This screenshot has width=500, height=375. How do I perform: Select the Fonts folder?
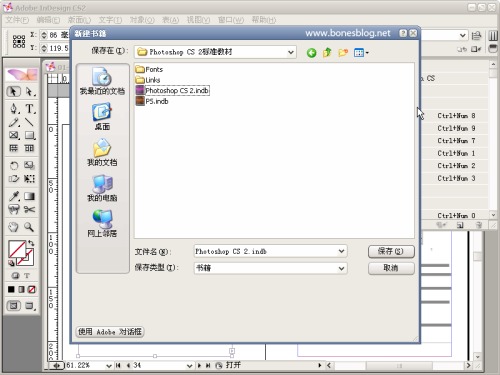click(149, 69)
